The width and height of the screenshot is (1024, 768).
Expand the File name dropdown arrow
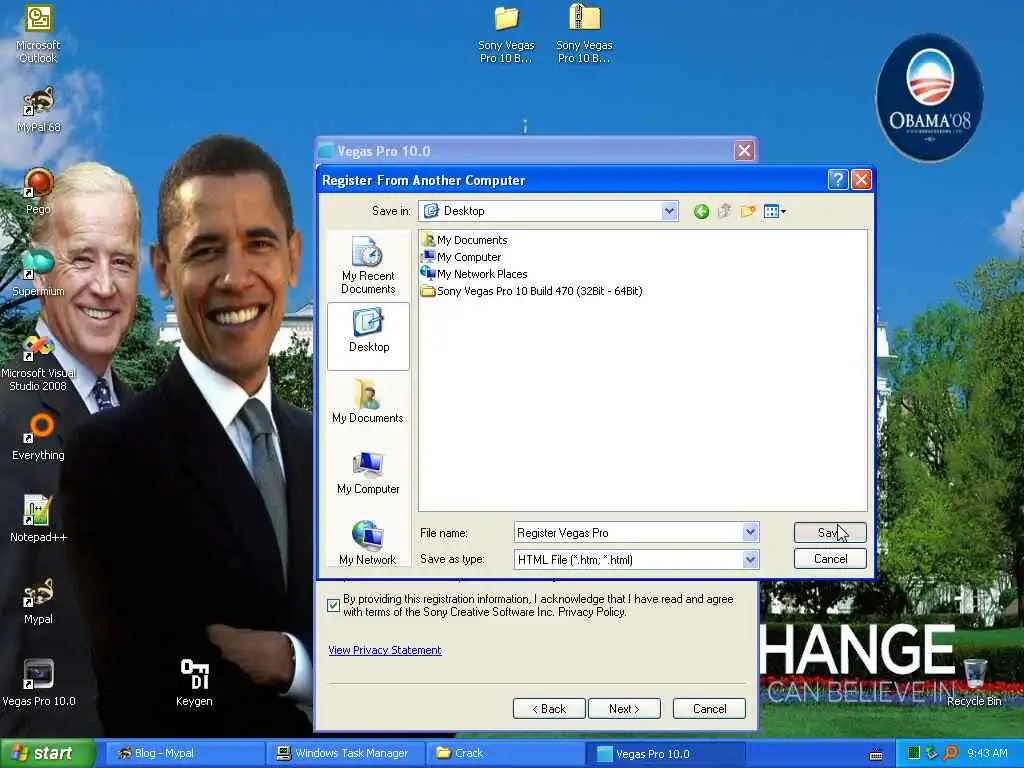pos(750,532)
